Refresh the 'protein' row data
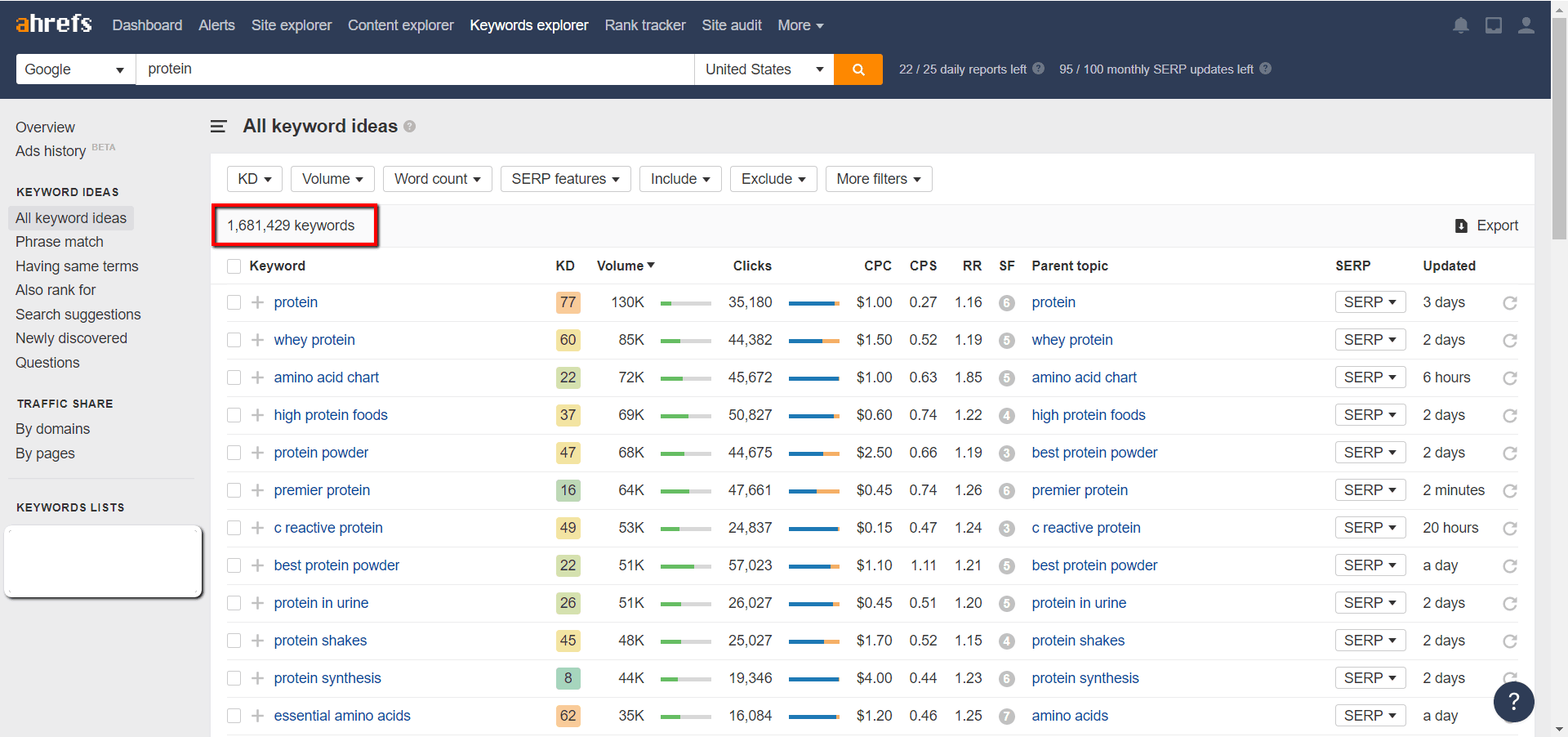 (1510, 303)
